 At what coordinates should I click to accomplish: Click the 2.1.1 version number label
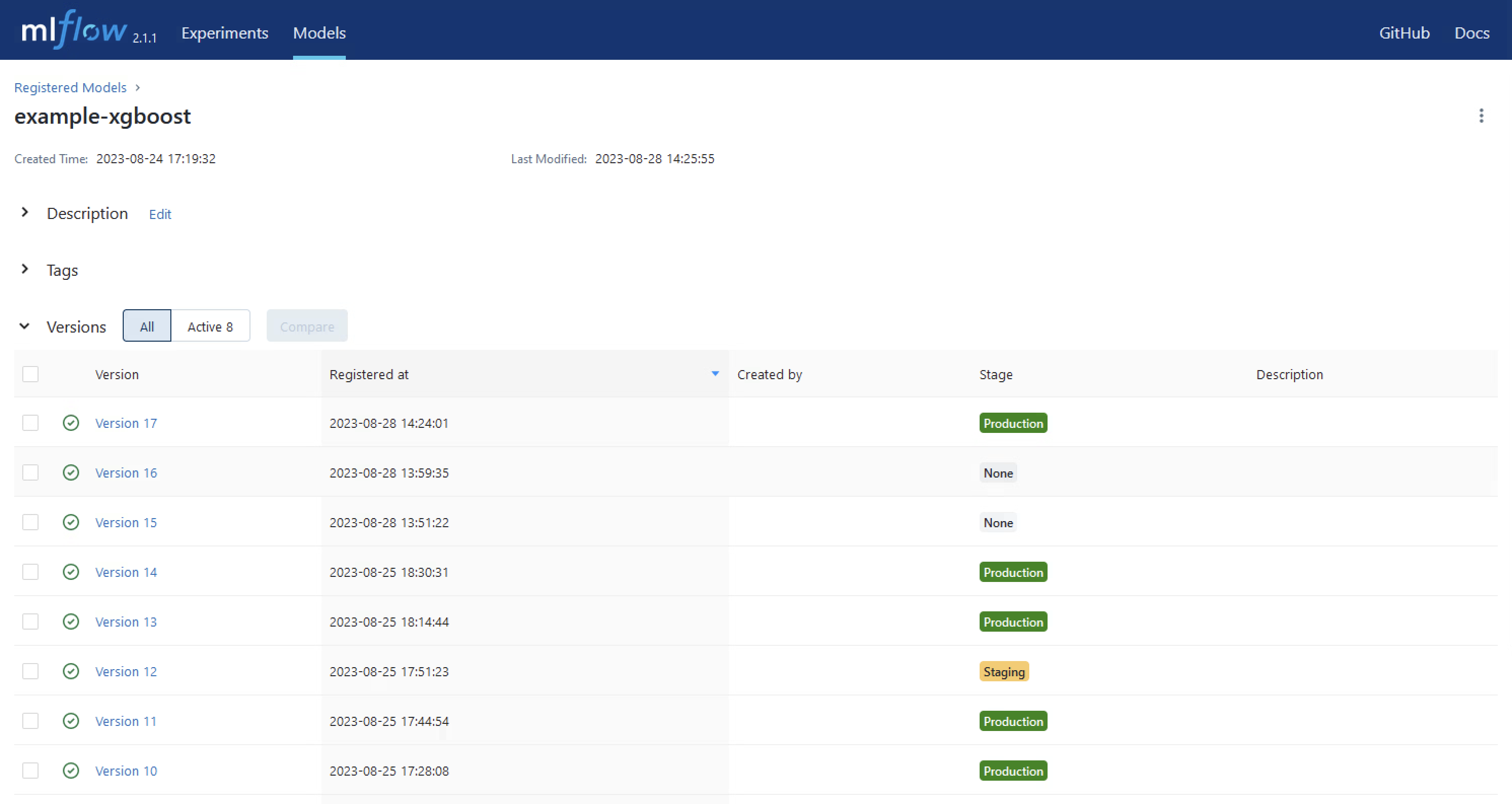coord(145,38)
